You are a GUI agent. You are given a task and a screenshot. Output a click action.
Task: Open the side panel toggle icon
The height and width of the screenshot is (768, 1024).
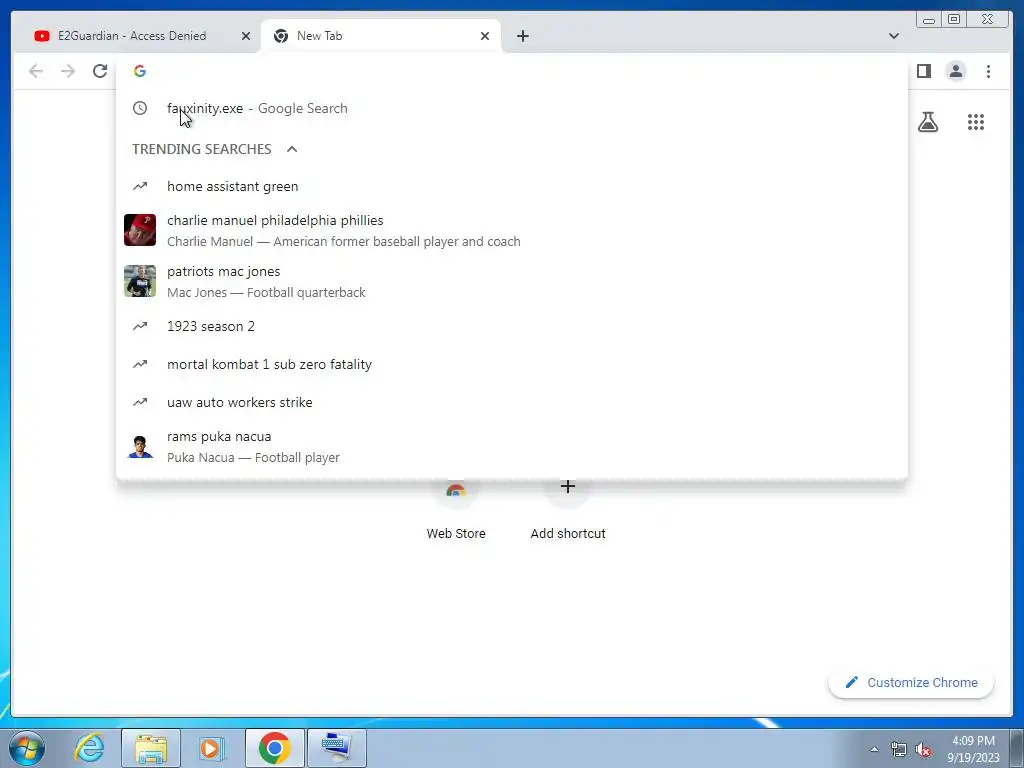pos(923,71)
